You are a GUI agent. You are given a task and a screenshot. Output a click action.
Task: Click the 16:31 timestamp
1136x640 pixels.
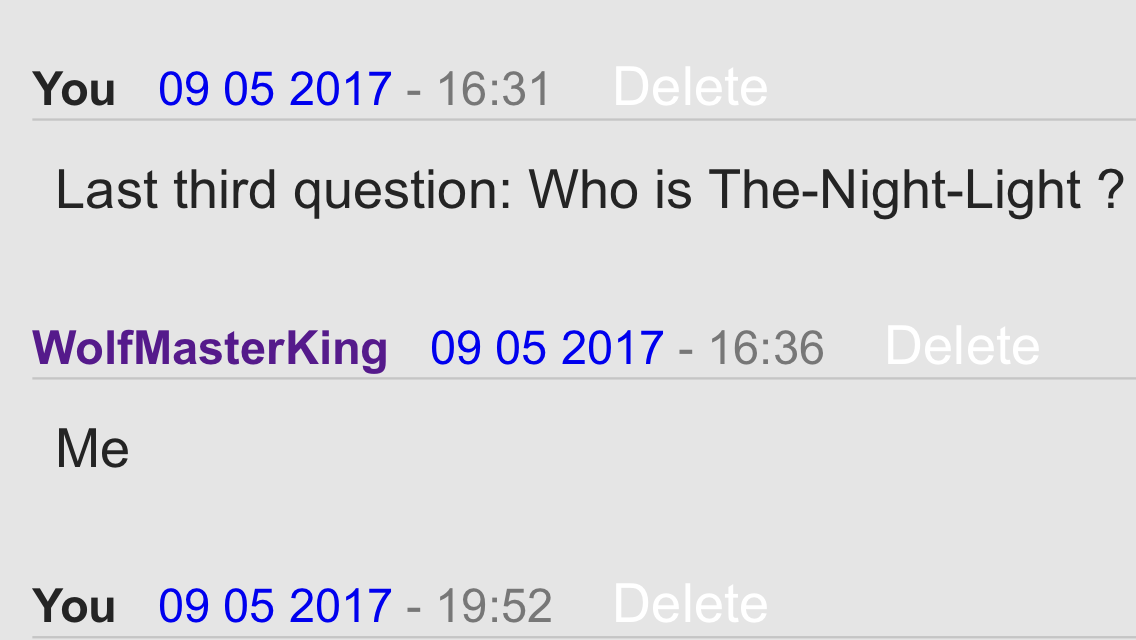[493, 89]
